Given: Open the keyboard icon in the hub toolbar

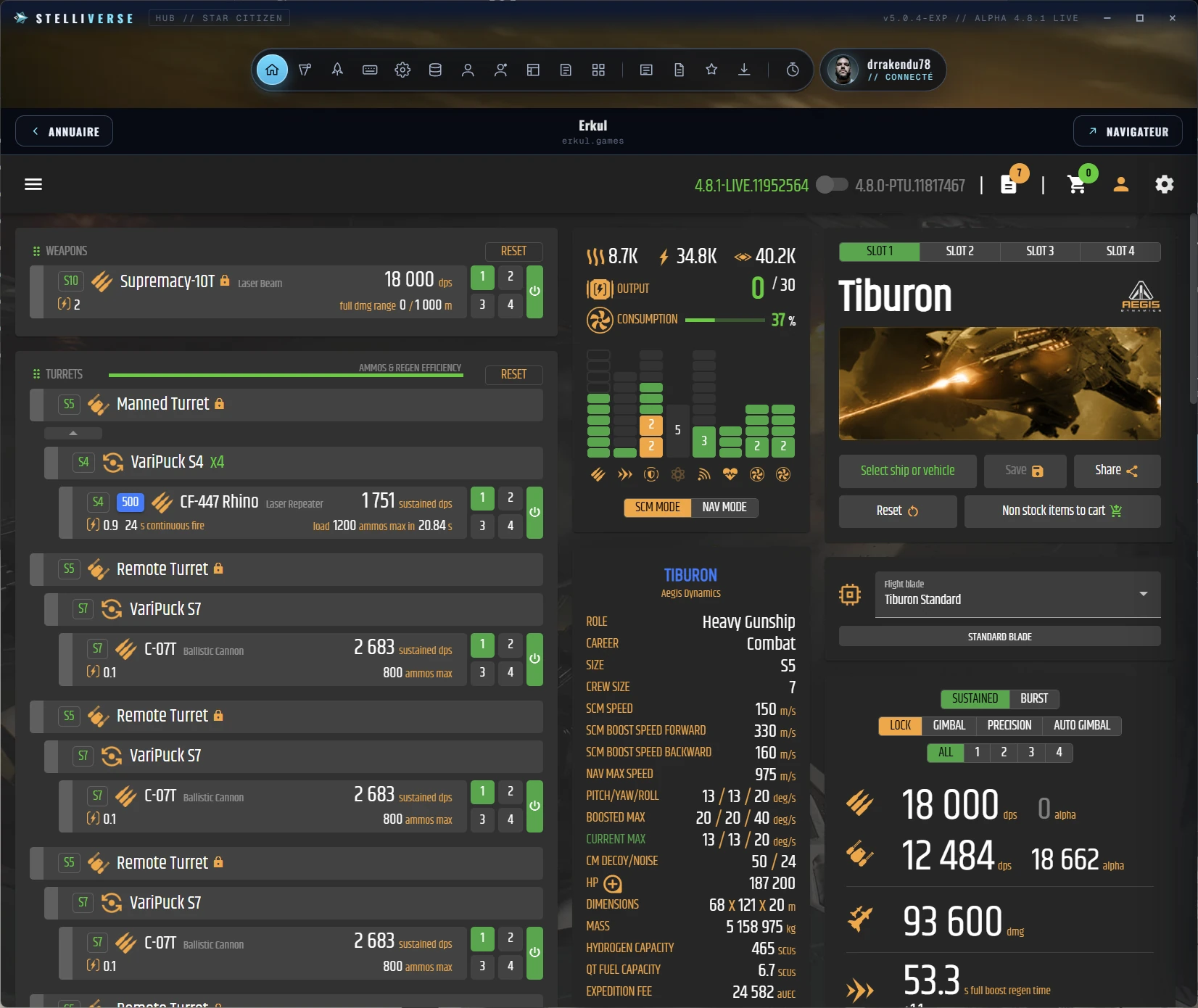Looking at the screenshot, I should [x=370, y=70].
